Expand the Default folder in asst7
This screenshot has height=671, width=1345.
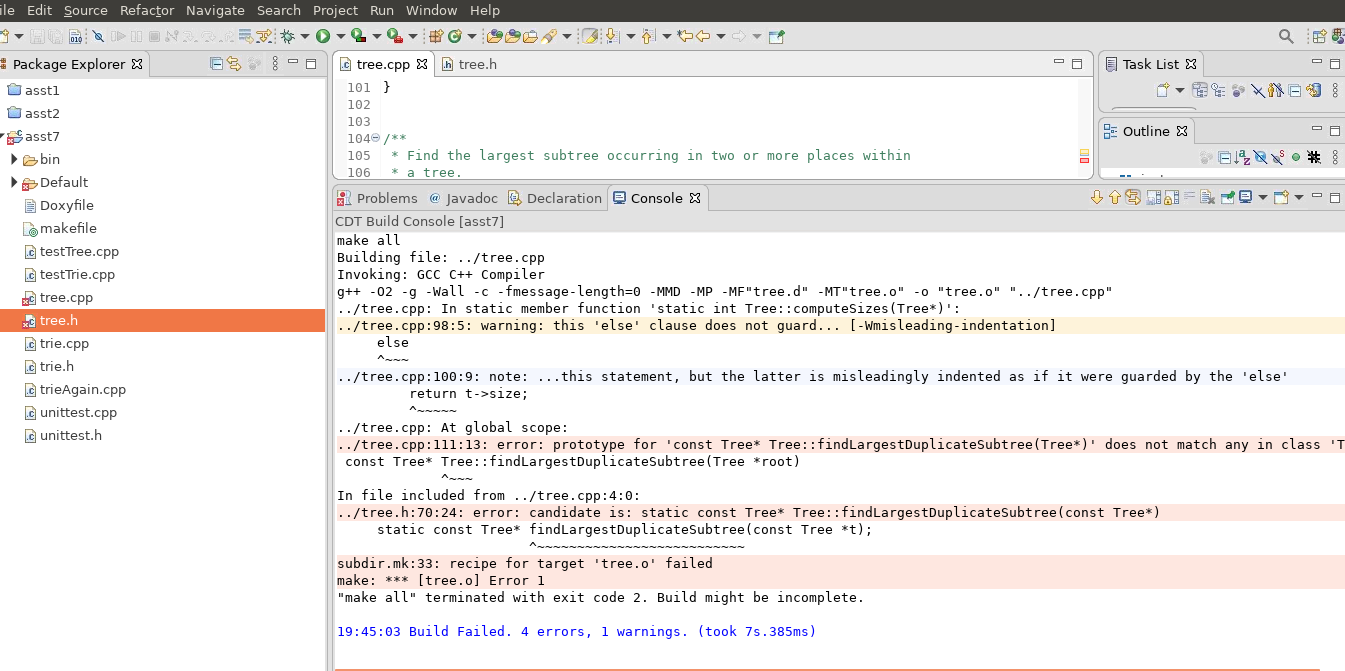point(14,182)
